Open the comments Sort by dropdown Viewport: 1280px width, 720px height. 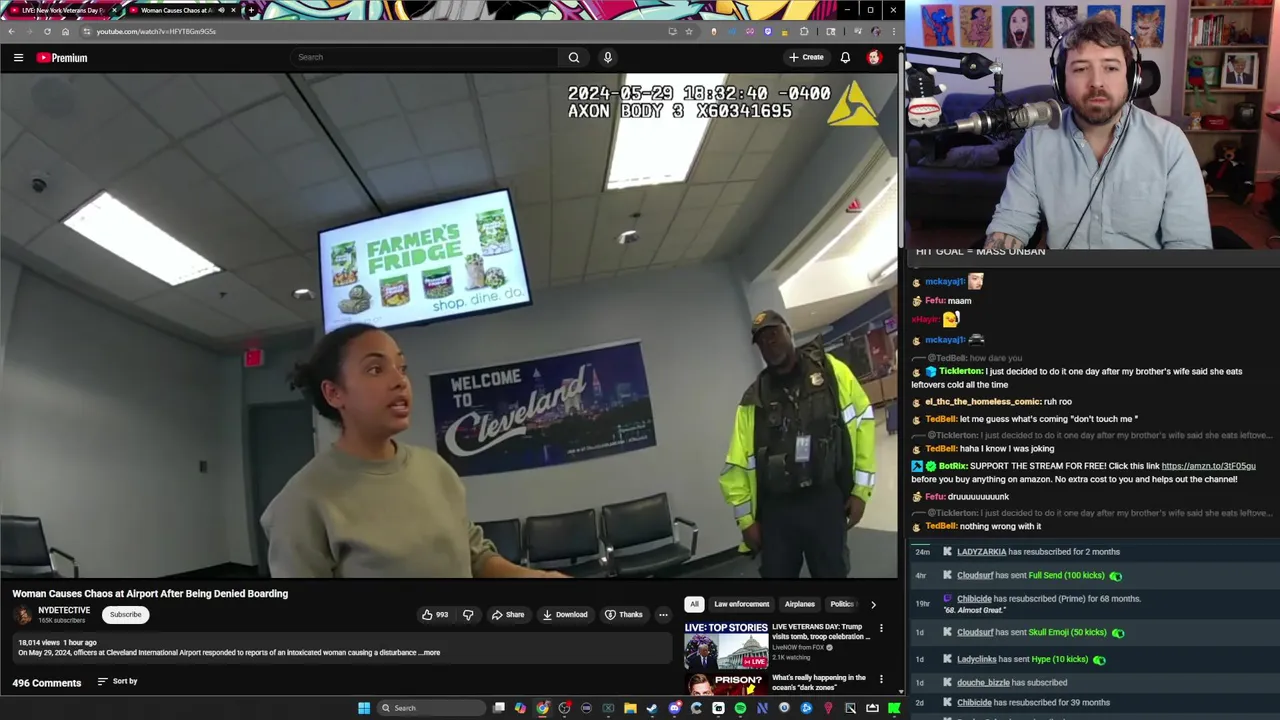(x=117, y=682)
